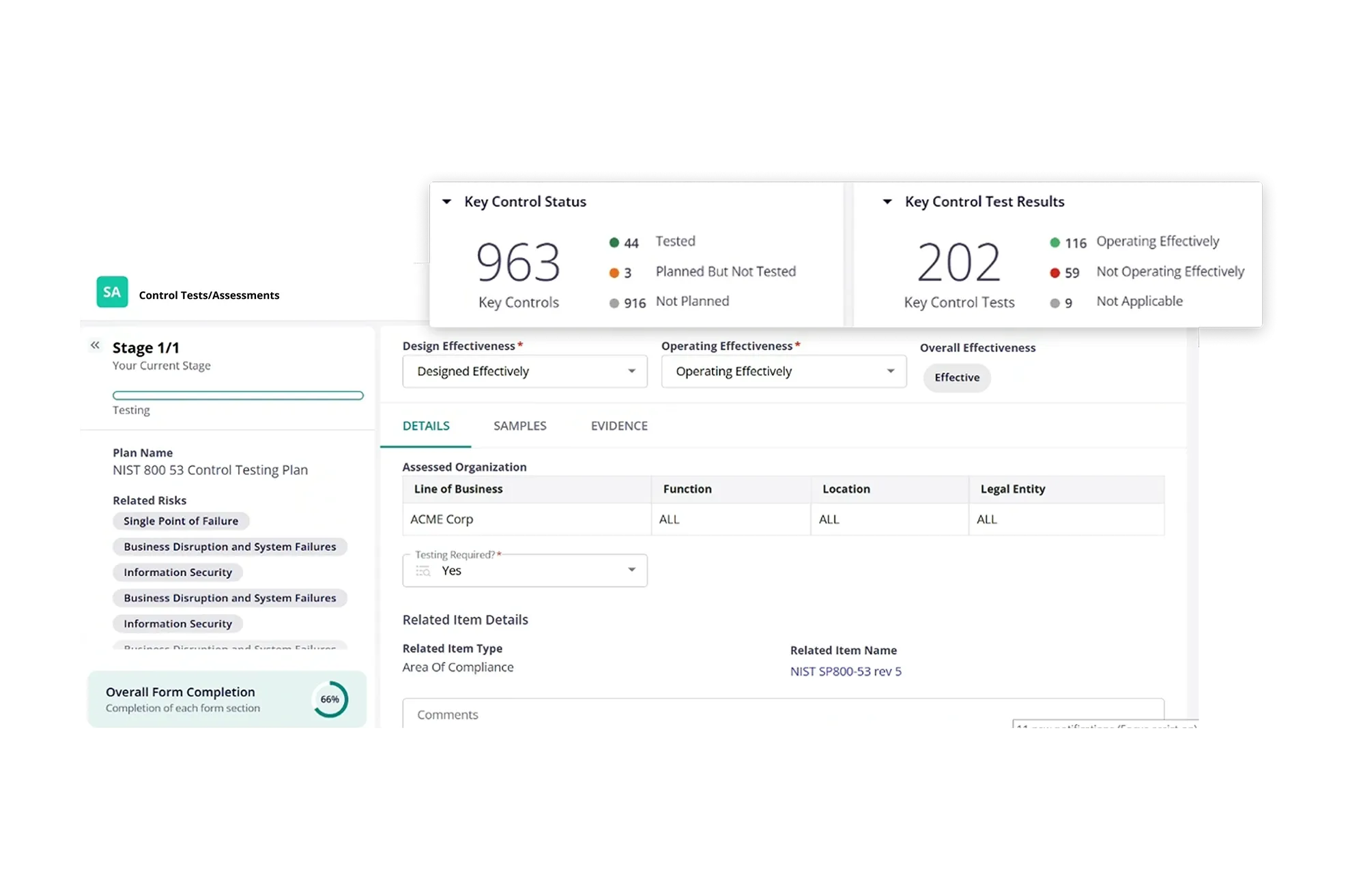The height and width of the screenshot is (896, 1348).
Task: Open the Design Effectiveness dropdown
Action: (631, 371)
